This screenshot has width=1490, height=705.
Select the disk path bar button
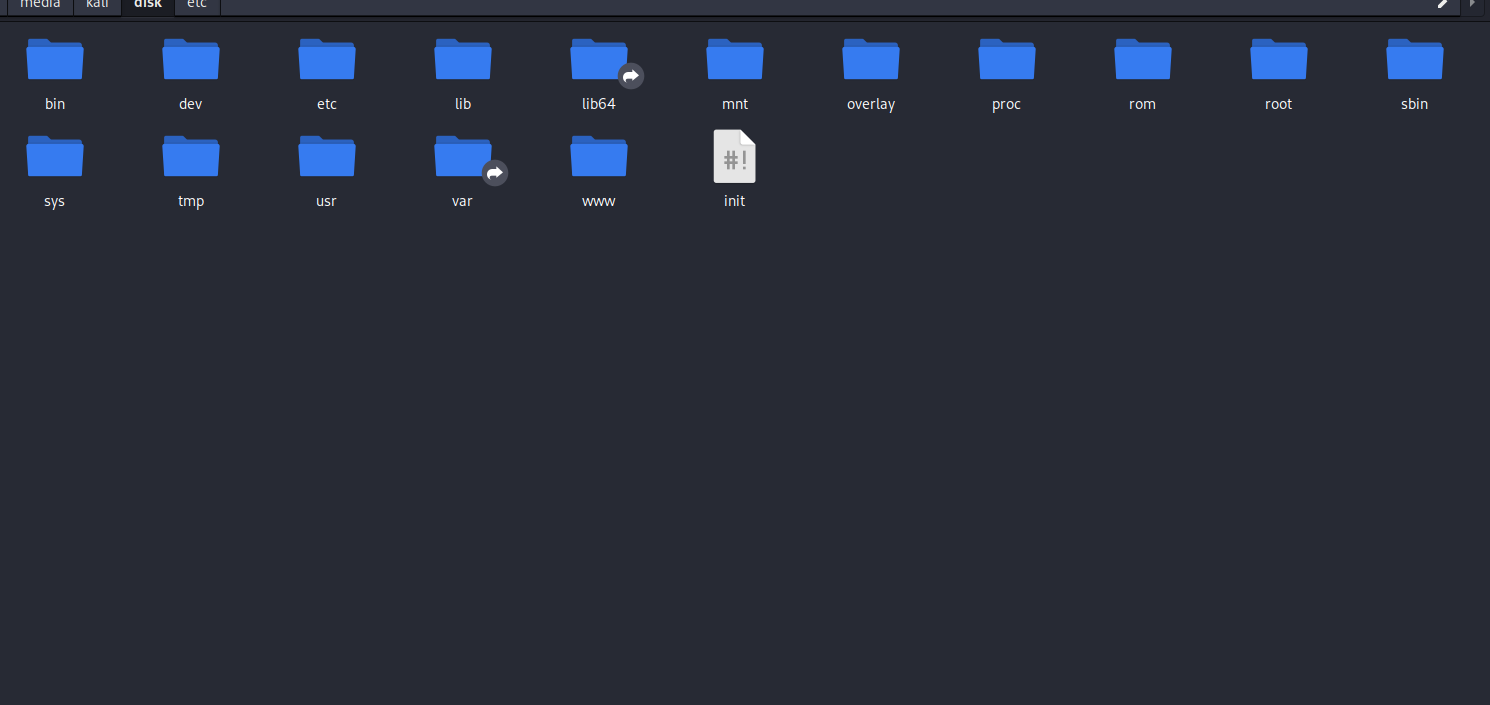(148, 6)
